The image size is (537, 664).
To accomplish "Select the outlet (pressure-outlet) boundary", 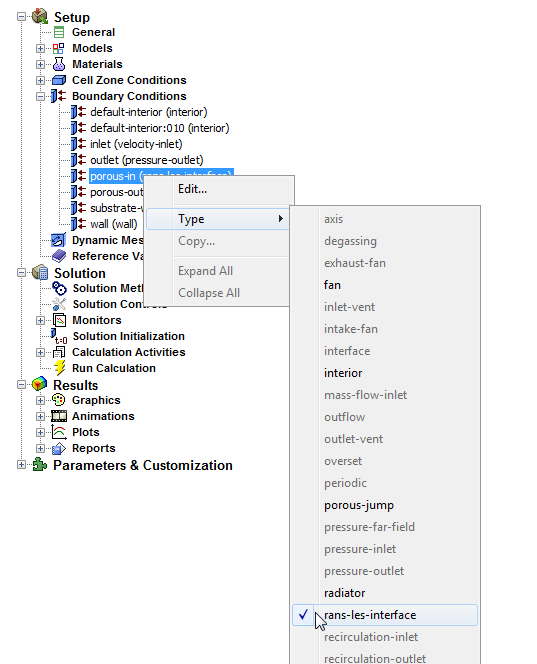I will pyautogui.click(x=147, y=160).
